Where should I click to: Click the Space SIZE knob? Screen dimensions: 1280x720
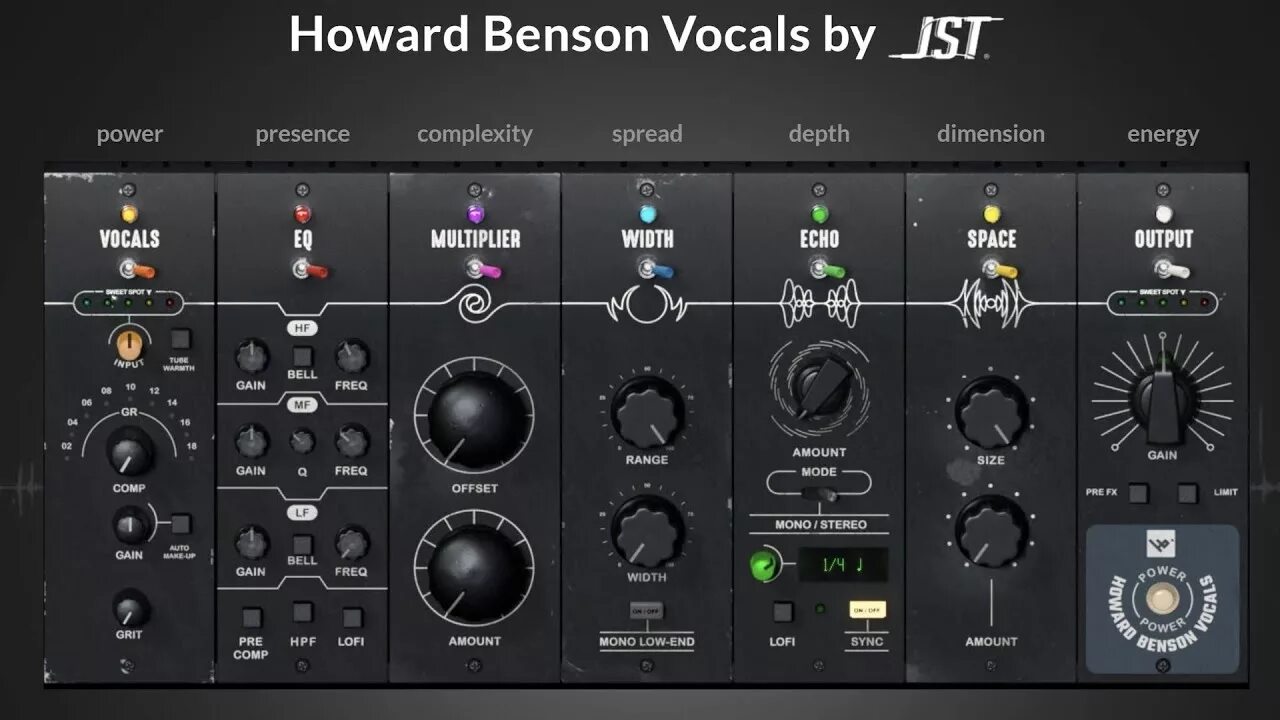(991, 412)
